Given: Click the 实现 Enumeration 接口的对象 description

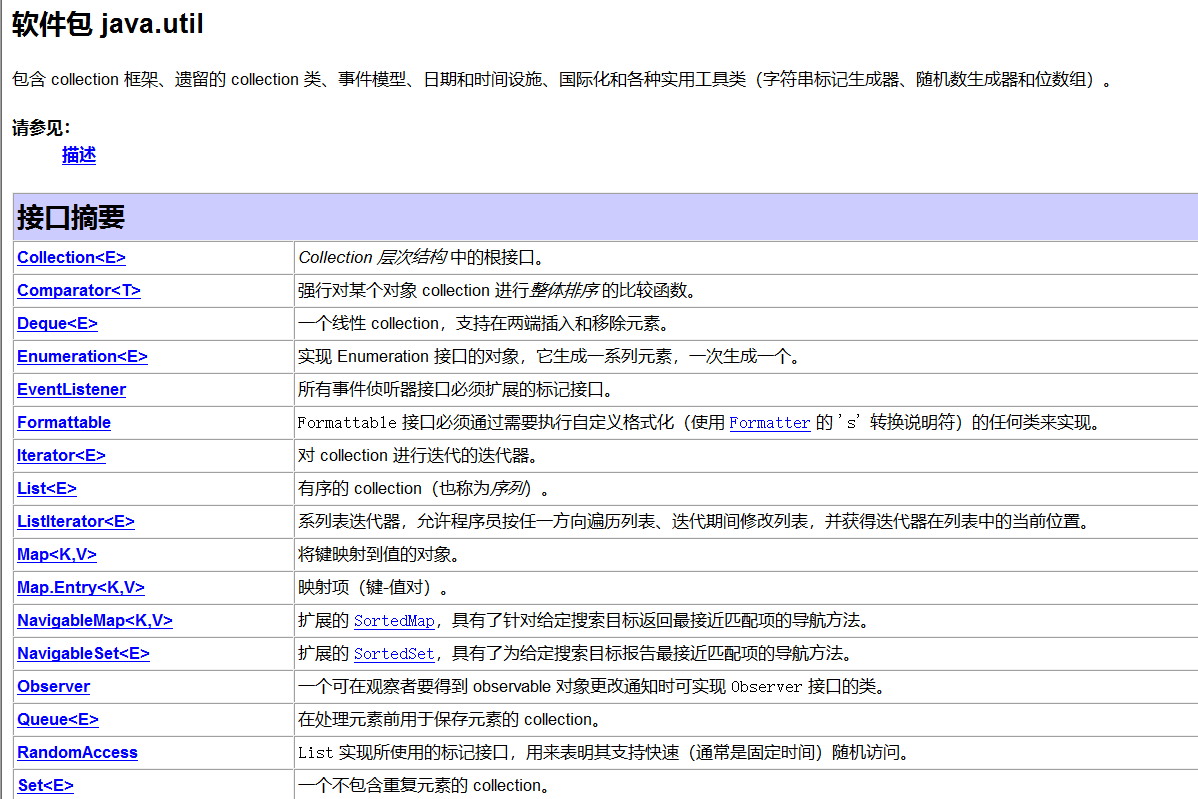Looking at the screenshot, I should (x=549, y=356).
